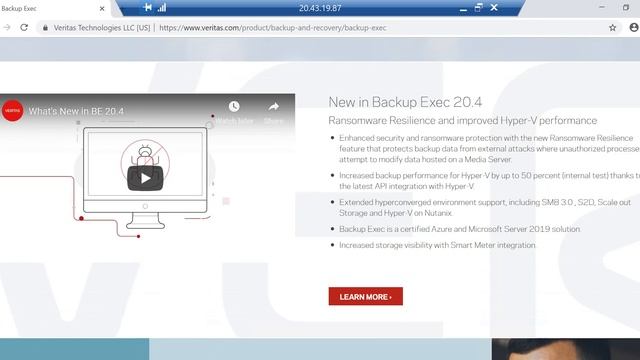This screenshot has width=640, height=360.
Task: Play the What's New in BE 20.4 video
Action: [145, 178]
